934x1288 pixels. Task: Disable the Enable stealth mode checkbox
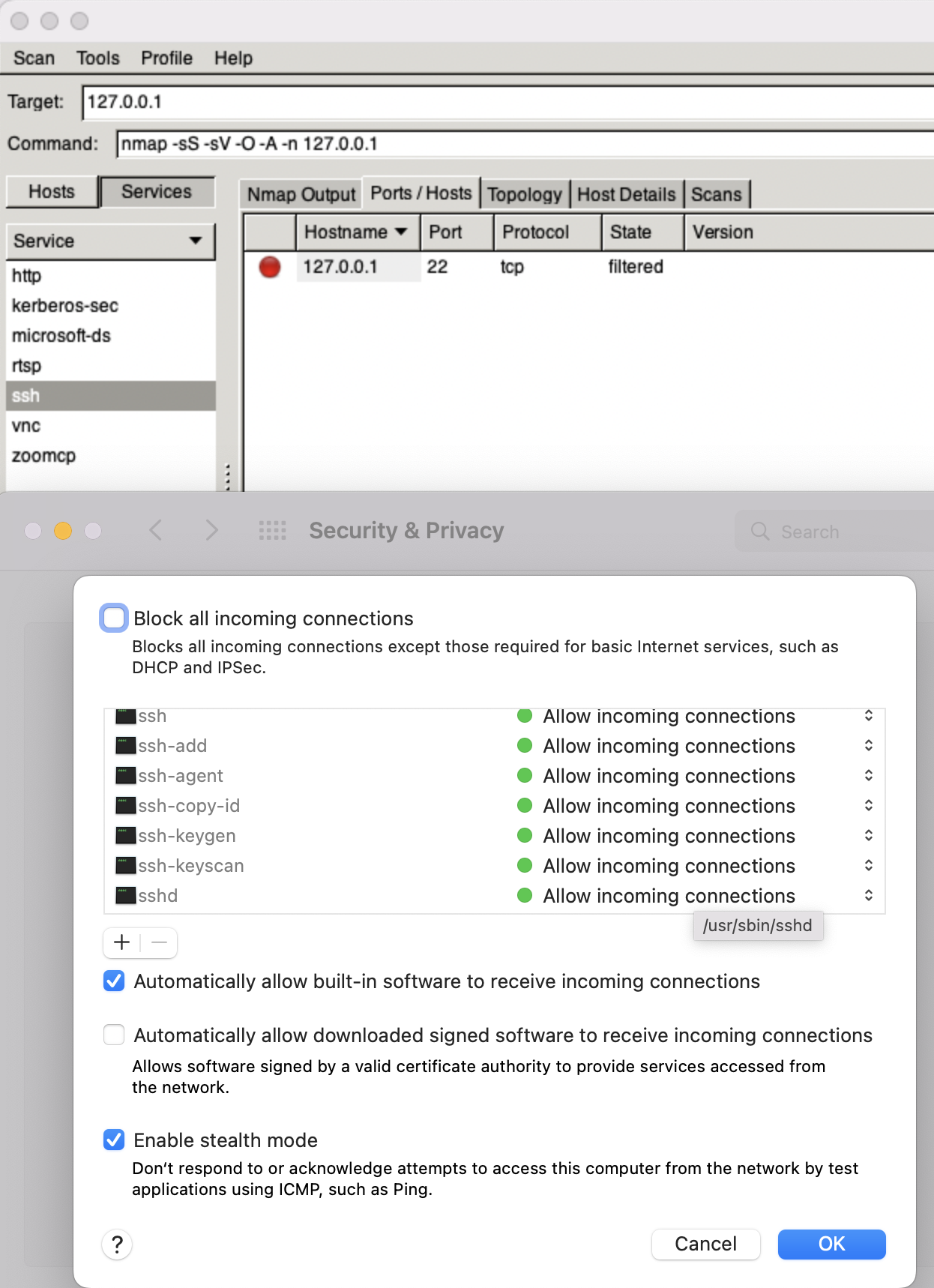(x=114, y=1140)
